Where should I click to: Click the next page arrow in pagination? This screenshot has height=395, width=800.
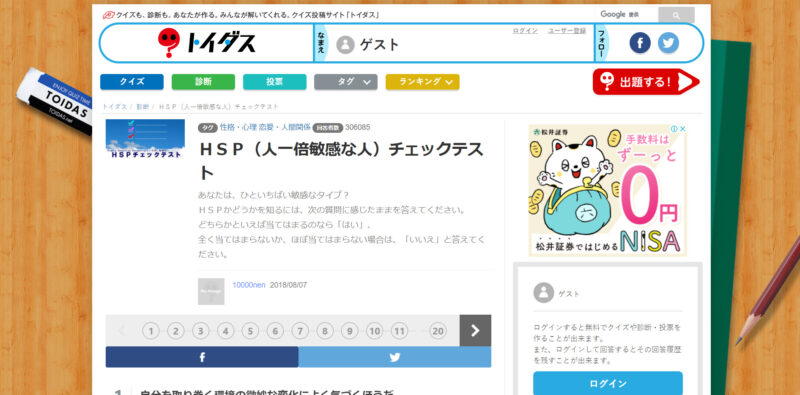[475, 331]
